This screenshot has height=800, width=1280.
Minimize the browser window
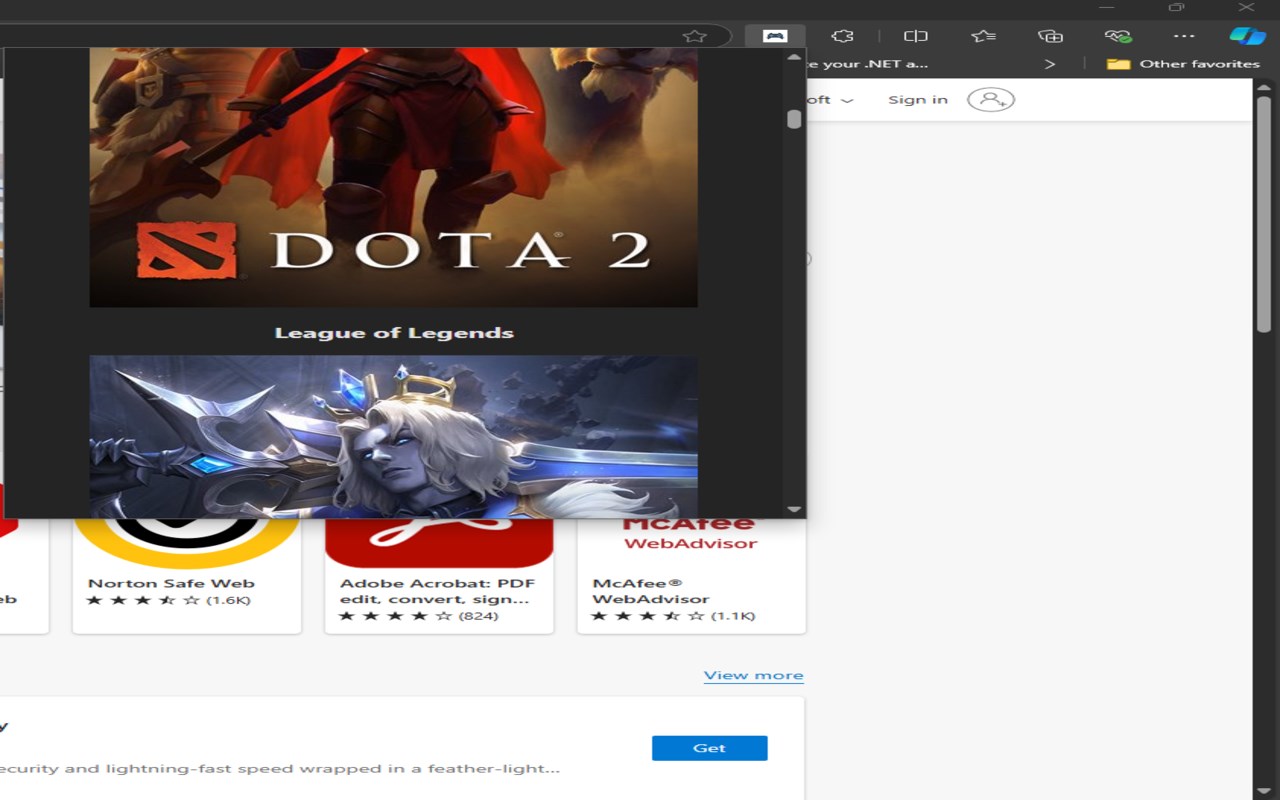point(1107,8)
